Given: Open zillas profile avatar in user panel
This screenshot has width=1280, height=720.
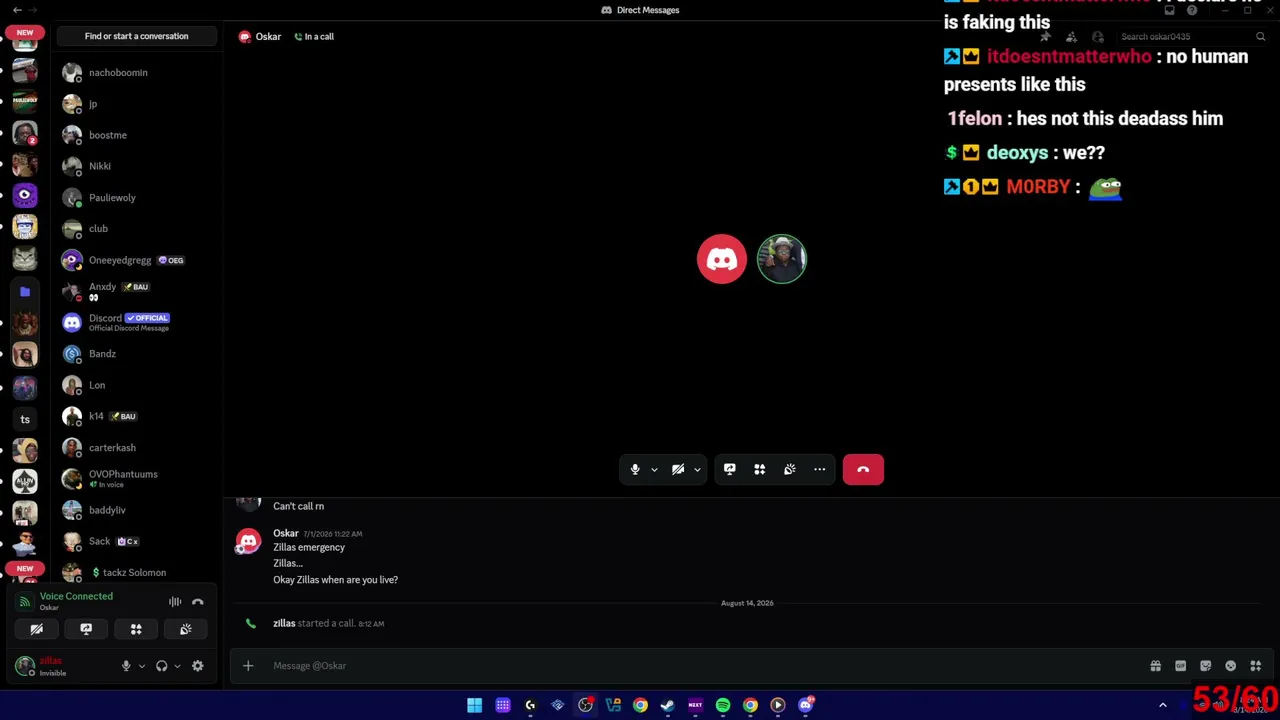Looking at the screenshot, I should [25, 666].
